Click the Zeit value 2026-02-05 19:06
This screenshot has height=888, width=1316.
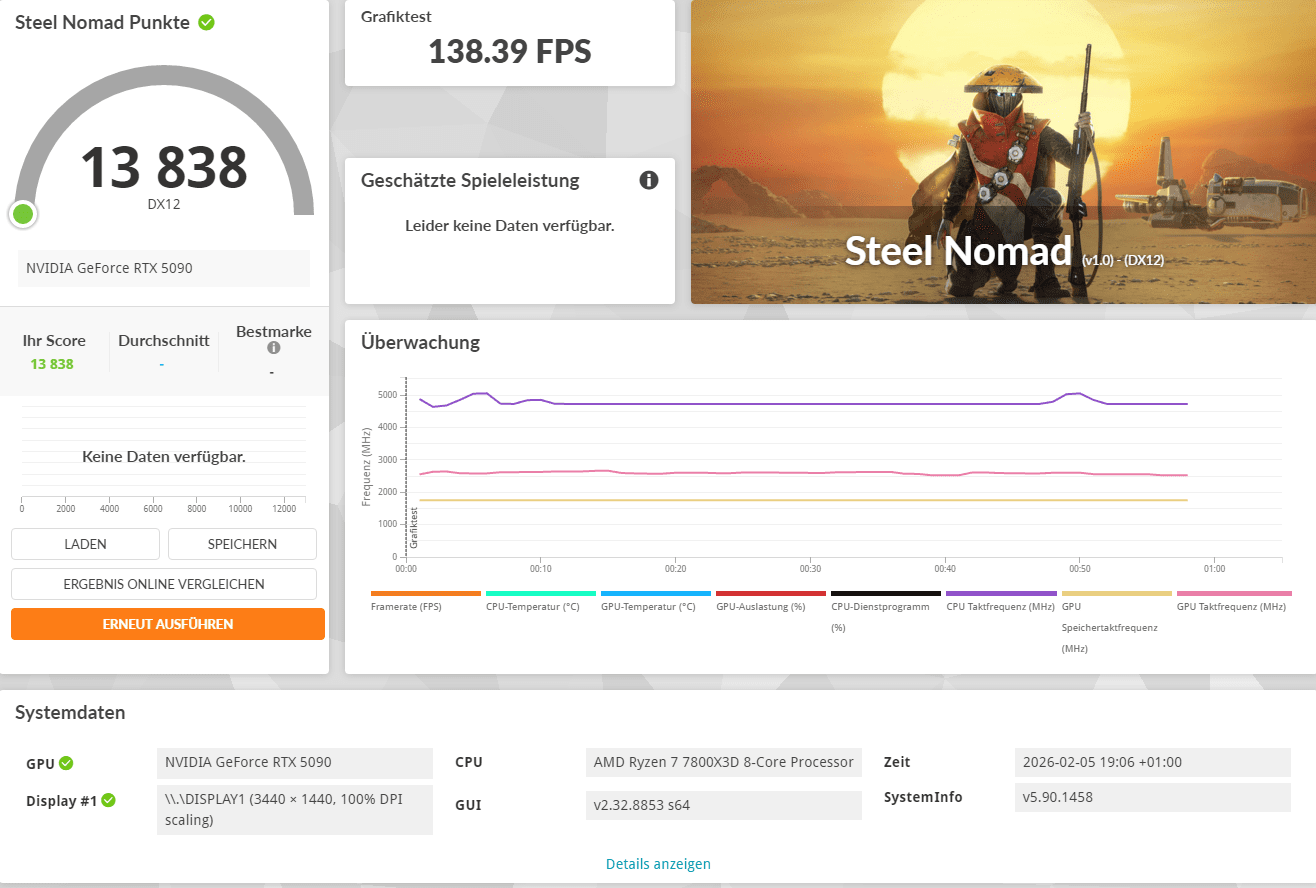pyautogui.click(x=1152, y=763)
